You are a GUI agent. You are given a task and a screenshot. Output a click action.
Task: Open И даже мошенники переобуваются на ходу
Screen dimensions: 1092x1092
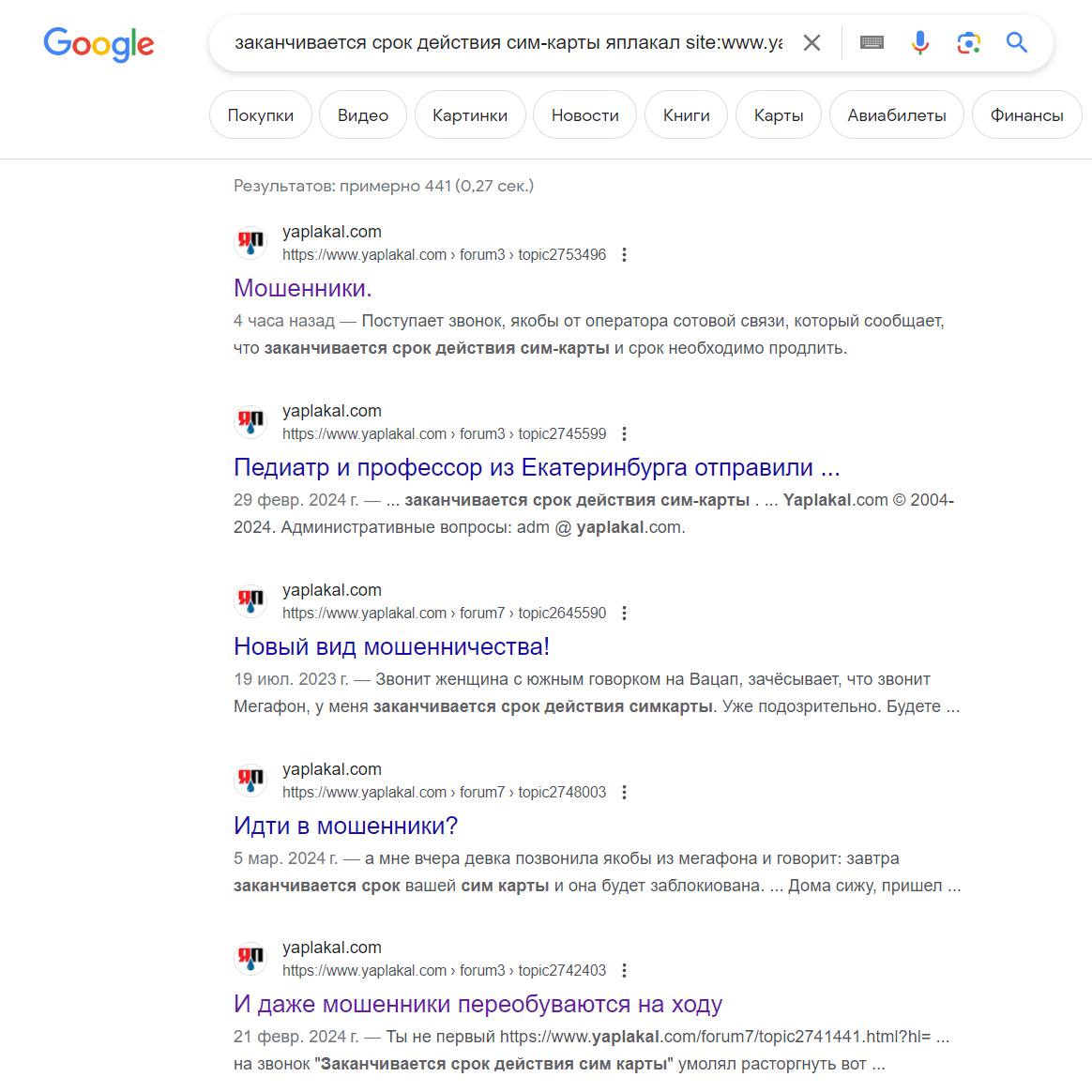478,1004
